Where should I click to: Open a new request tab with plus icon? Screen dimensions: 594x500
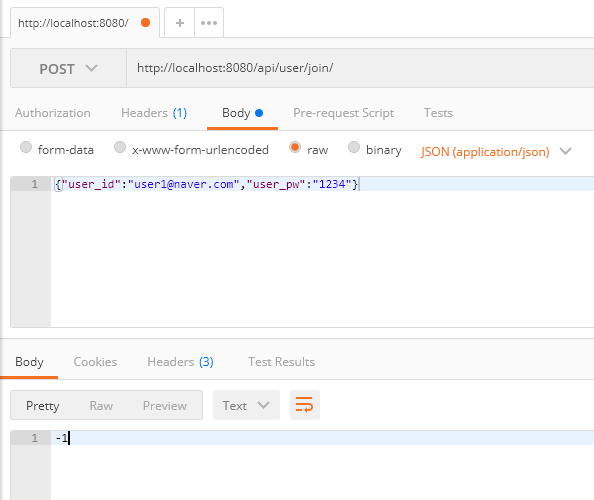point(180,23)
